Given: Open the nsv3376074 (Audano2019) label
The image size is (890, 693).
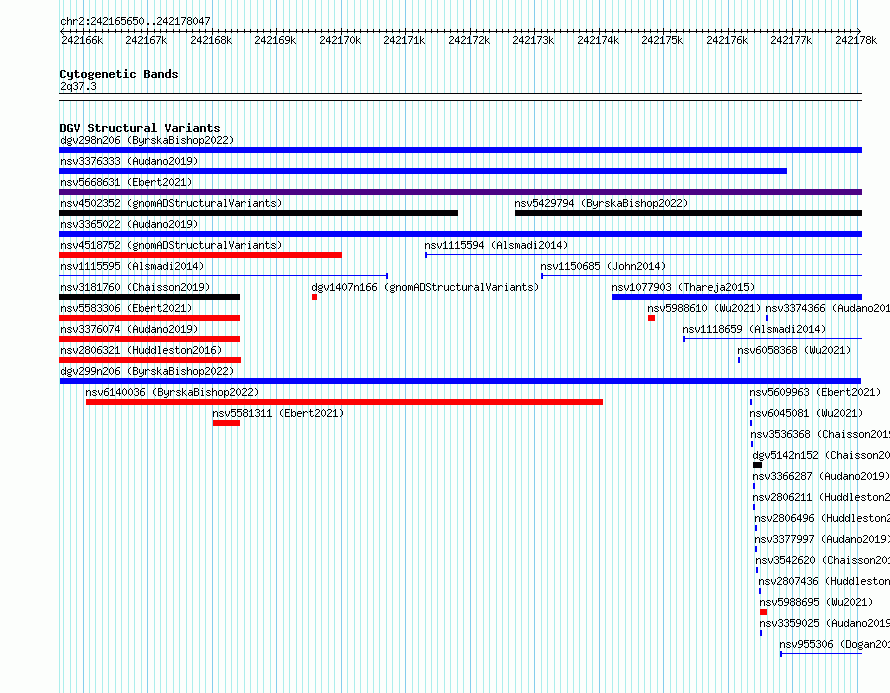Looking at the screenshot, I should coord(129,329).
